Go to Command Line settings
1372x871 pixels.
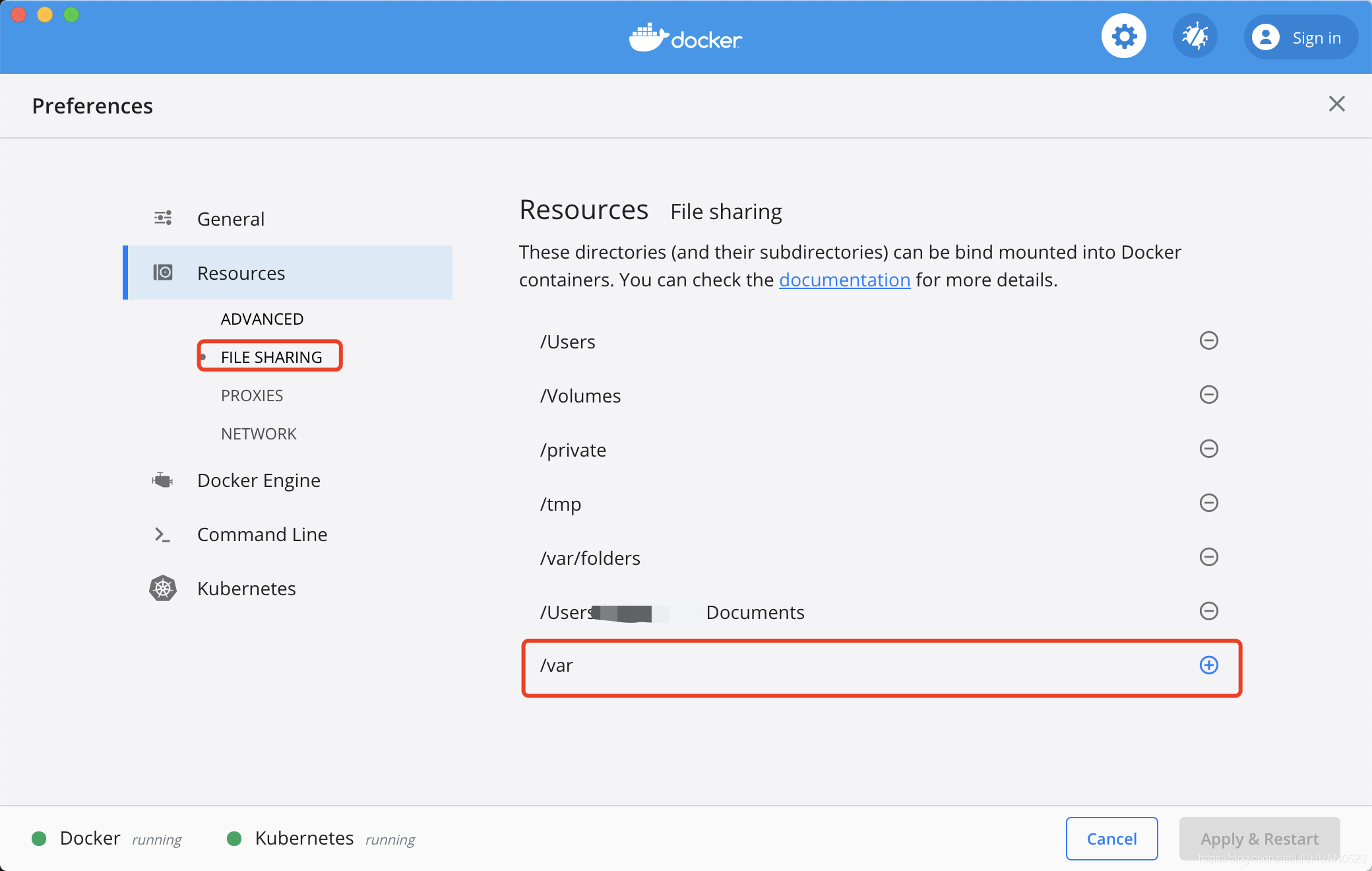(262, 534)
